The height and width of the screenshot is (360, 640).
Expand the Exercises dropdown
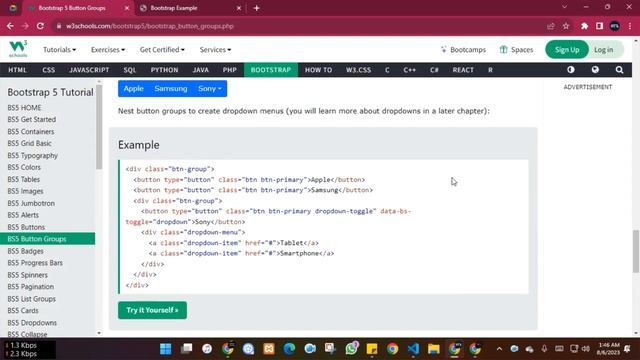(x=108, y=49)
